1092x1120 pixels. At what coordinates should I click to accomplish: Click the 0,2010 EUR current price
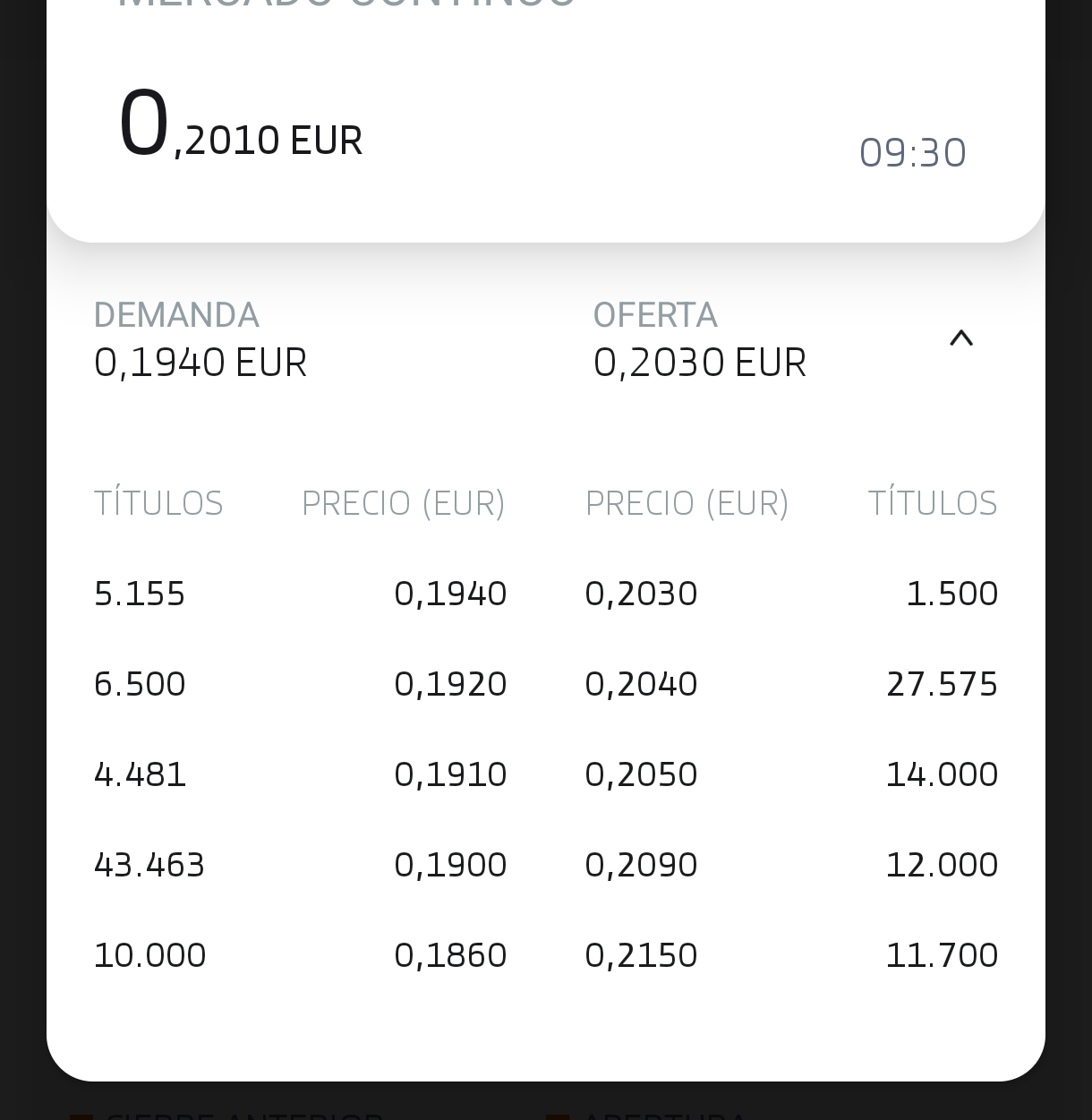240,126
